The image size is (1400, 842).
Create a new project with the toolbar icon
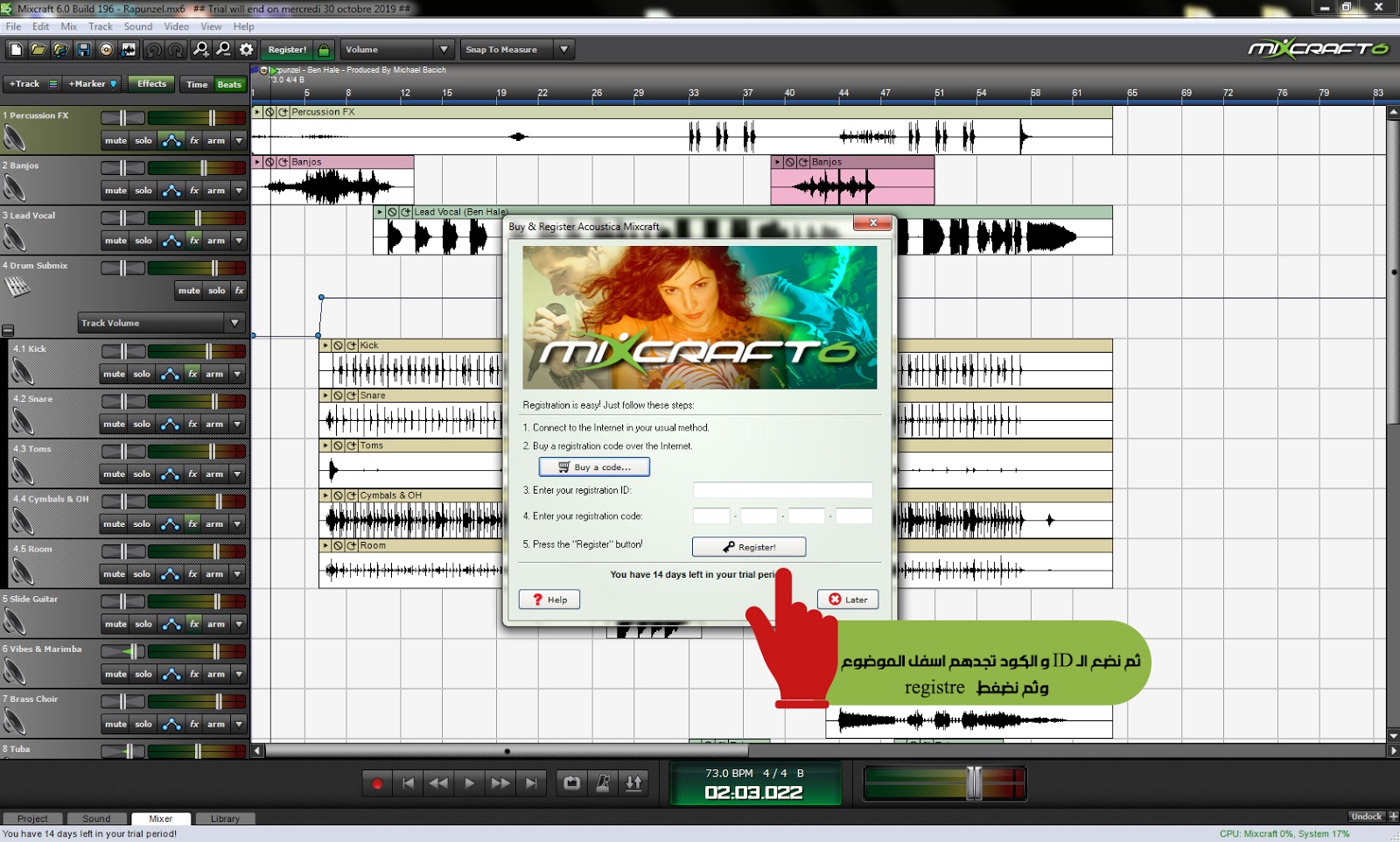click(x=16, y=50)
